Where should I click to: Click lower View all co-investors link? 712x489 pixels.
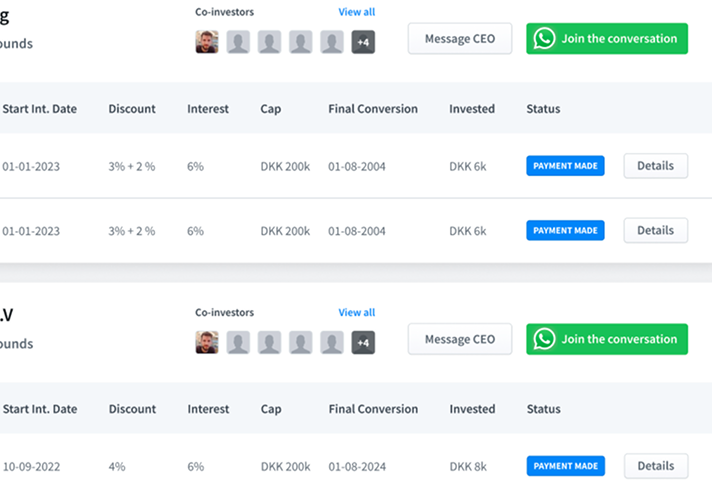(357, 312)
